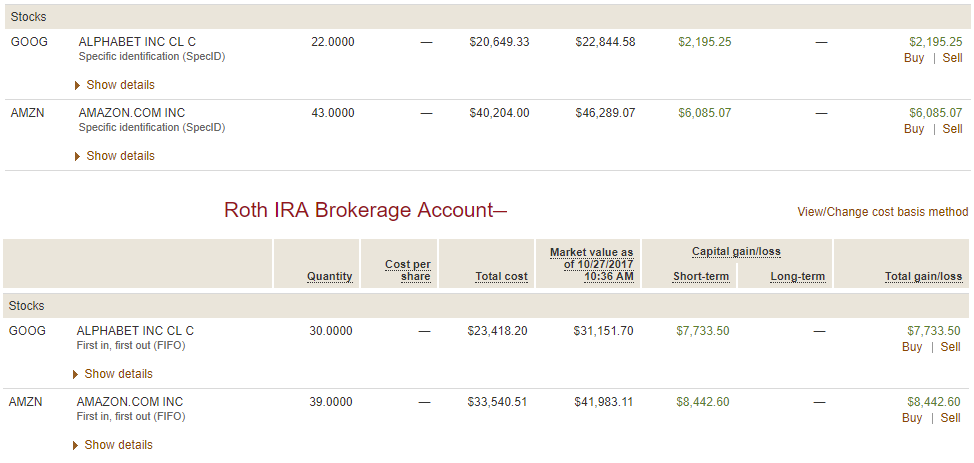Select total cost $23,418.20
The width and height of the screenshot is (974, 463).
[x=498, y=331]
